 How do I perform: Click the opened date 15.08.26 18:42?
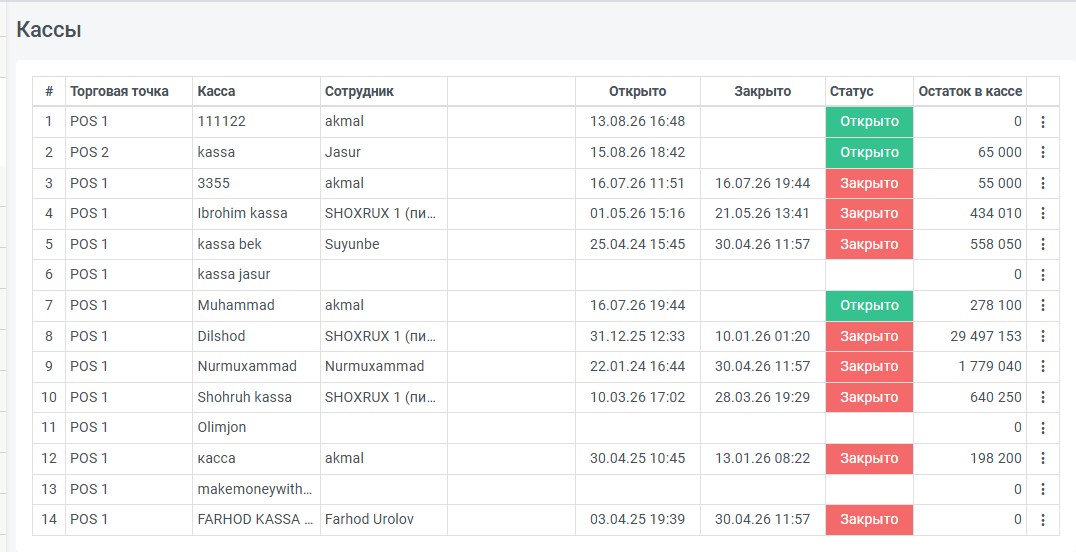638,152
